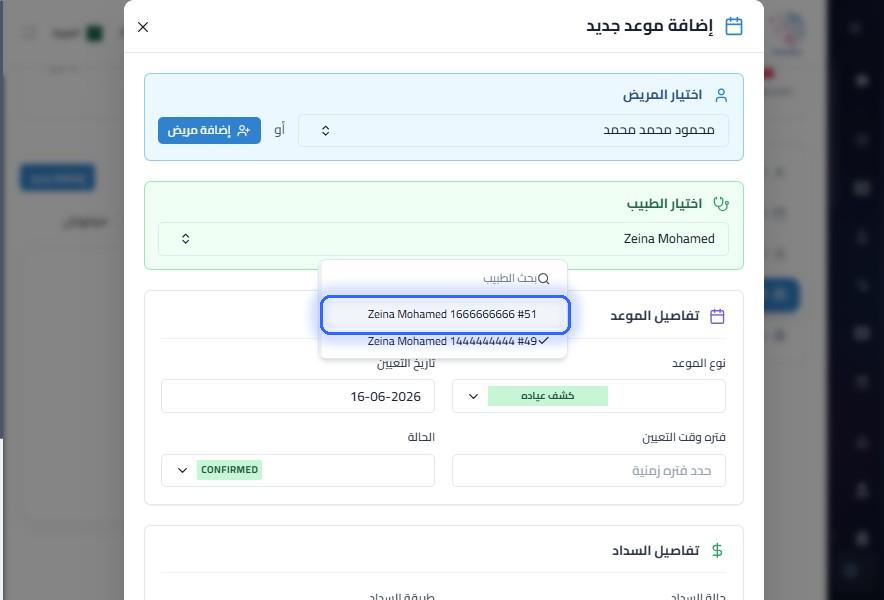Open the الحالة status dropdown
Image resolution: width=884 pixels, height=600 pixels.
298,470
